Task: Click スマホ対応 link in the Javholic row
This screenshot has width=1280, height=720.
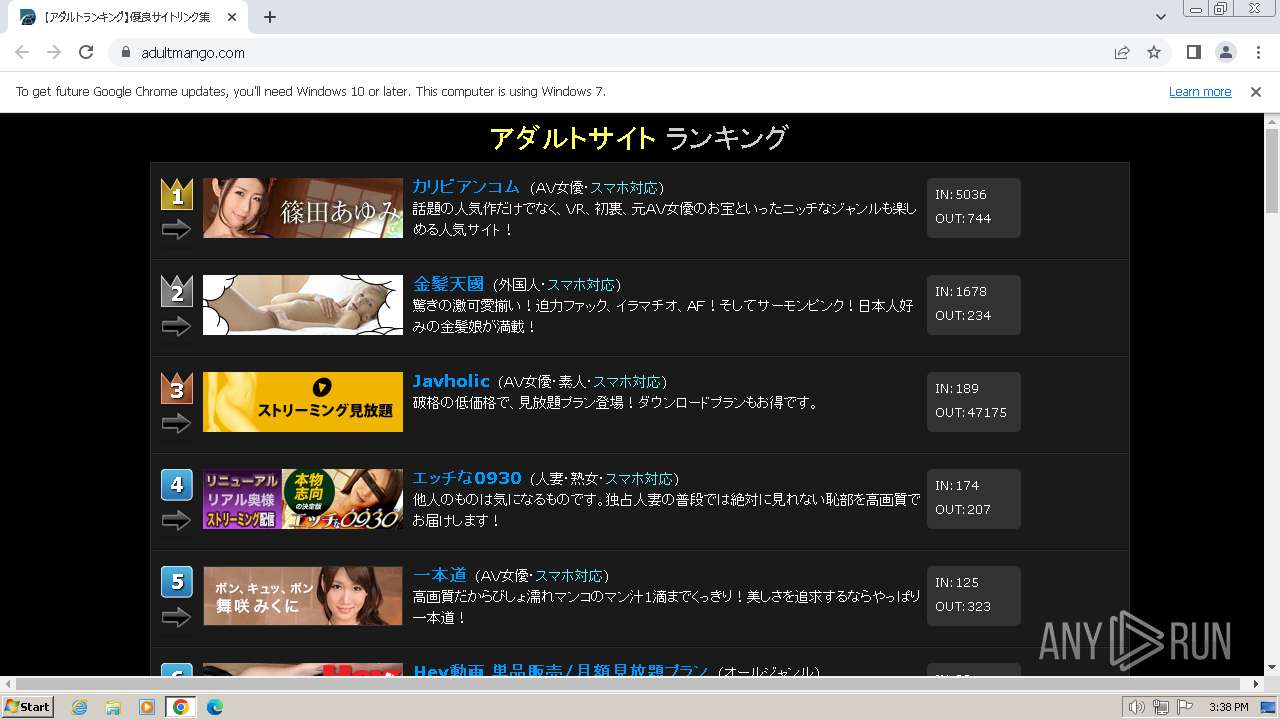Action: (627, 382)
